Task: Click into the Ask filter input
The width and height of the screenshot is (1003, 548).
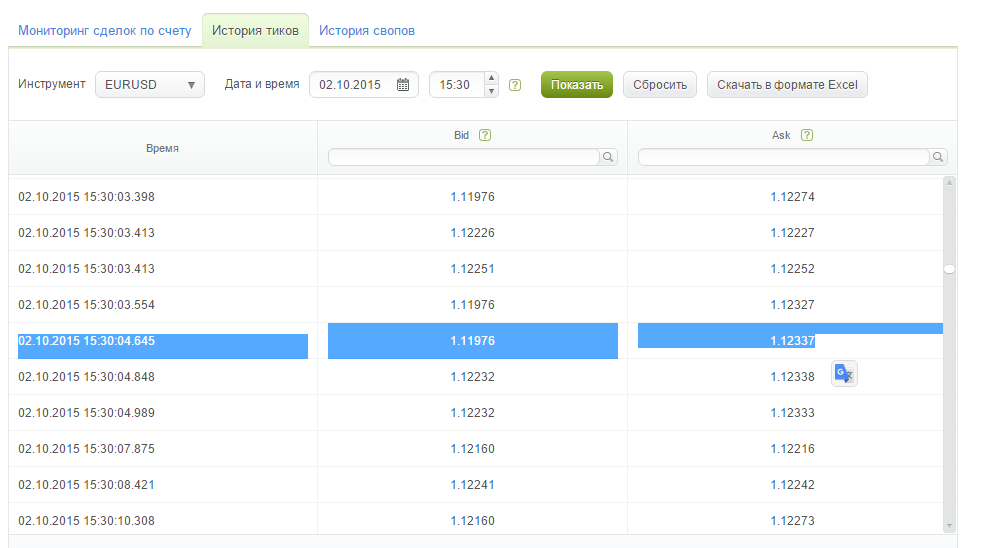Action: [784, 157]
